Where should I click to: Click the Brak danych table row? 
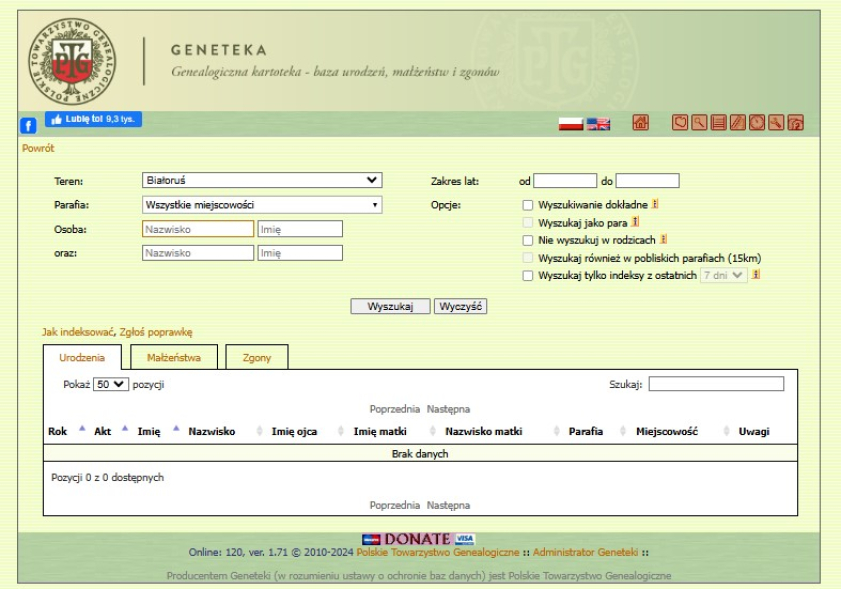[x=420, y=454]
